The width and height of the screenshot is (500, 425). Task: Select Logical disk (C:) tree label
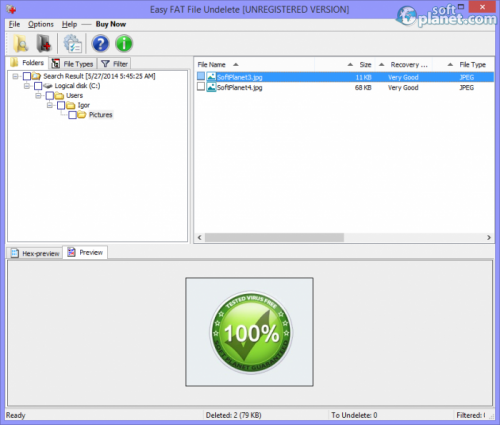[x=77, y=86]
